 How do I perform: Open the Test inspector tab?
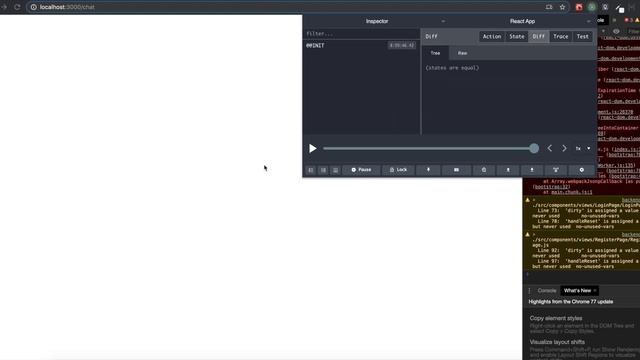(x=582, y=36)
